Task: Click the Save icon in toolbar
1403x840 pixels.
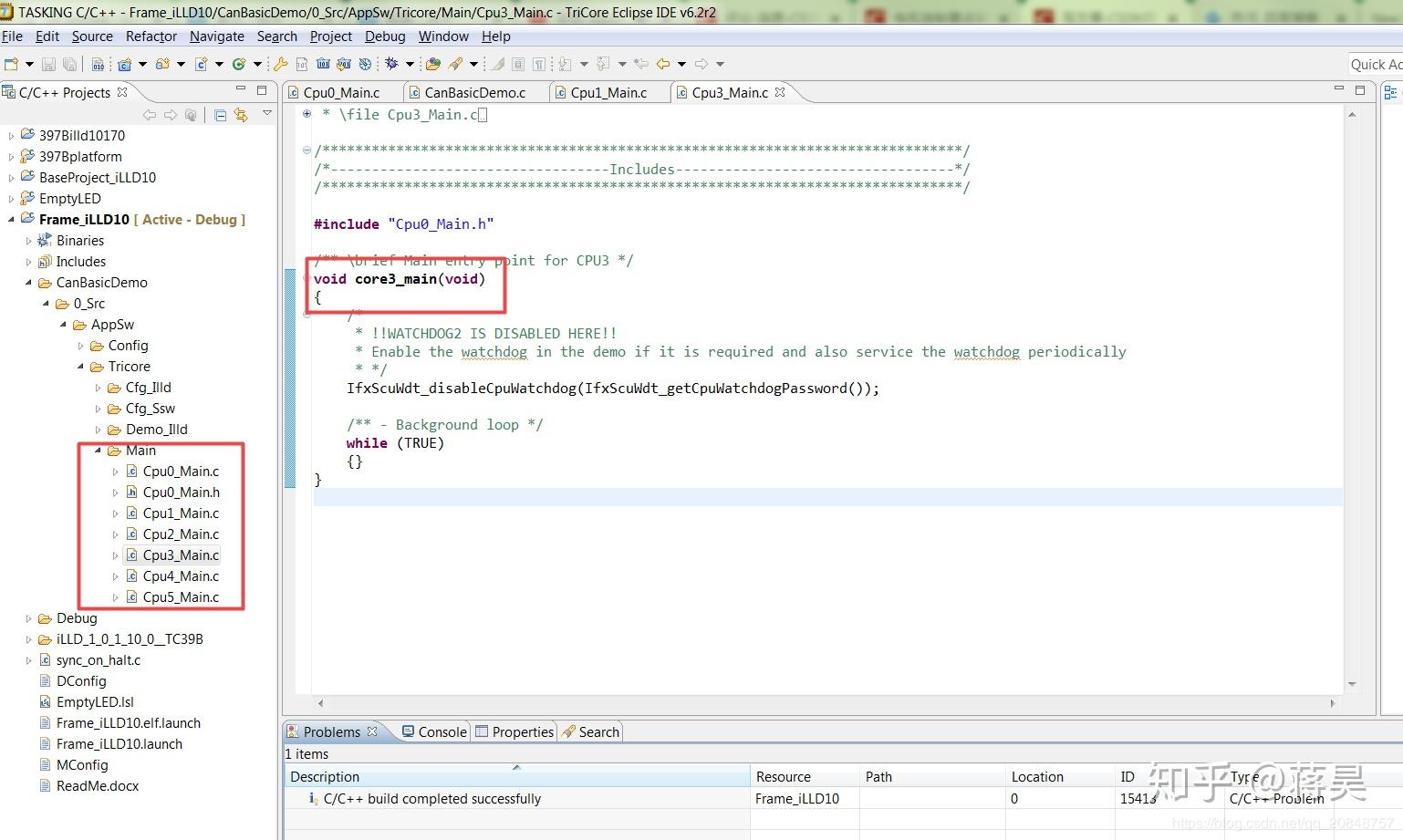Action: tap(48, 64)
